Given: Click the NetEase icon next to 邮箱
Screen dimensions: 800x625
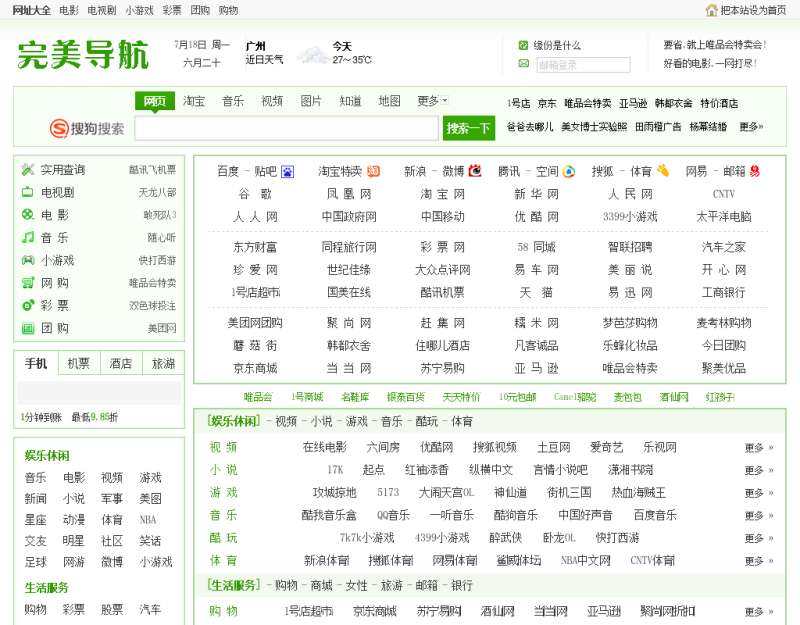Looking at the screenshot, I should pyautogui.click(x=755, y=171).
